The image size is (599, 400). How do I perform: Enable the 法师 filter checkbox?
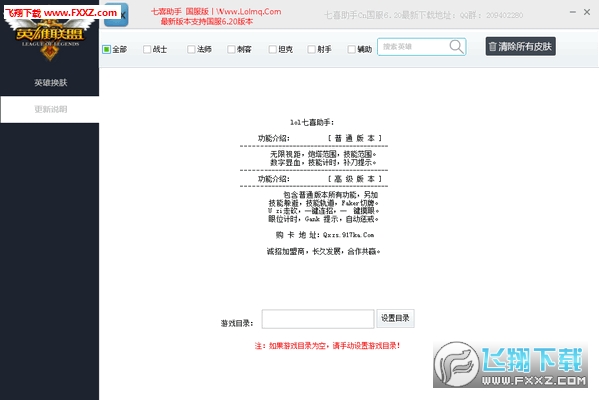click(191, 49)
